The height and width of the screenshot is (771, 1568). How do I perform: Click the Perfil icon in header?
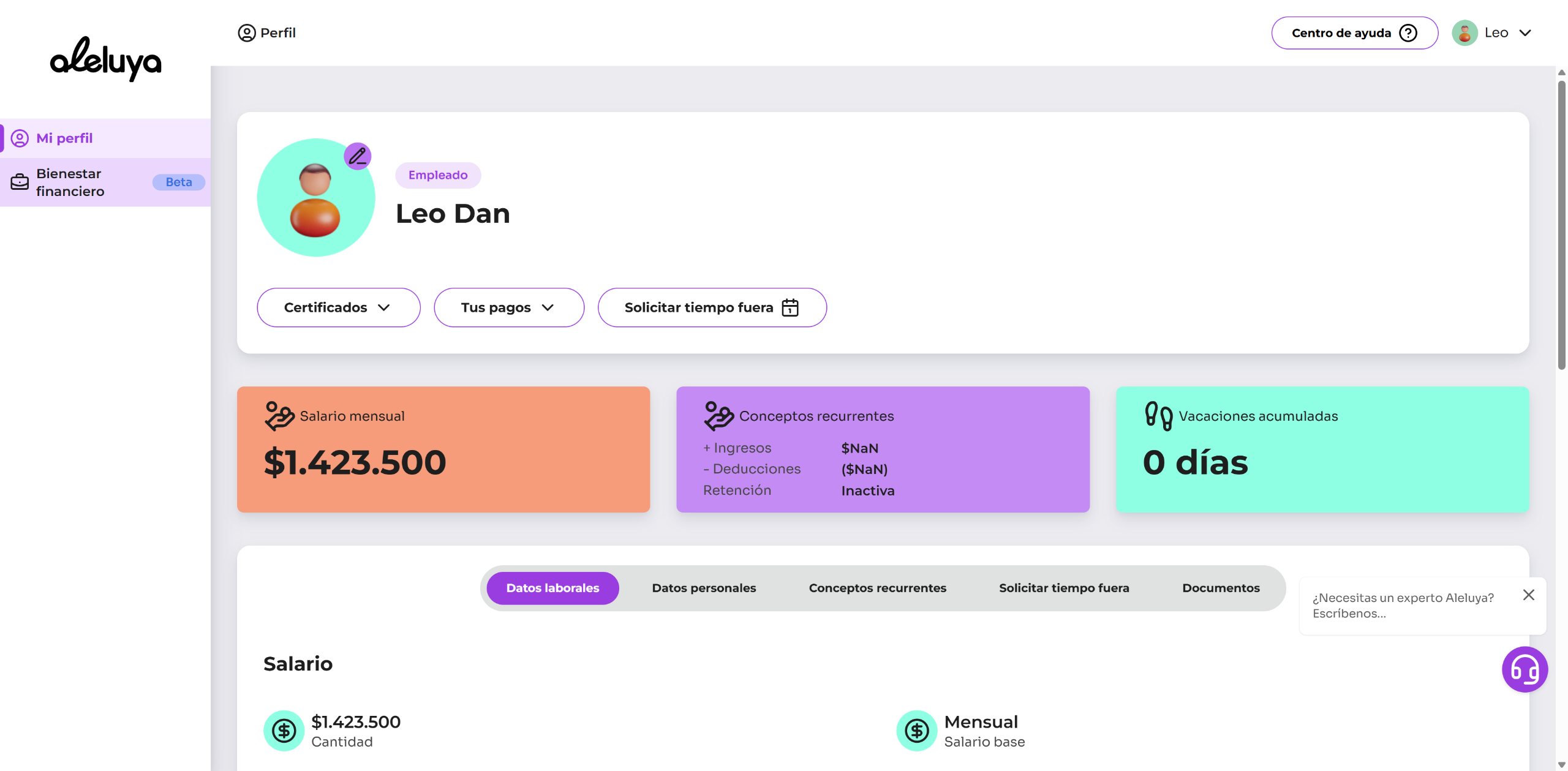[247, 33]
